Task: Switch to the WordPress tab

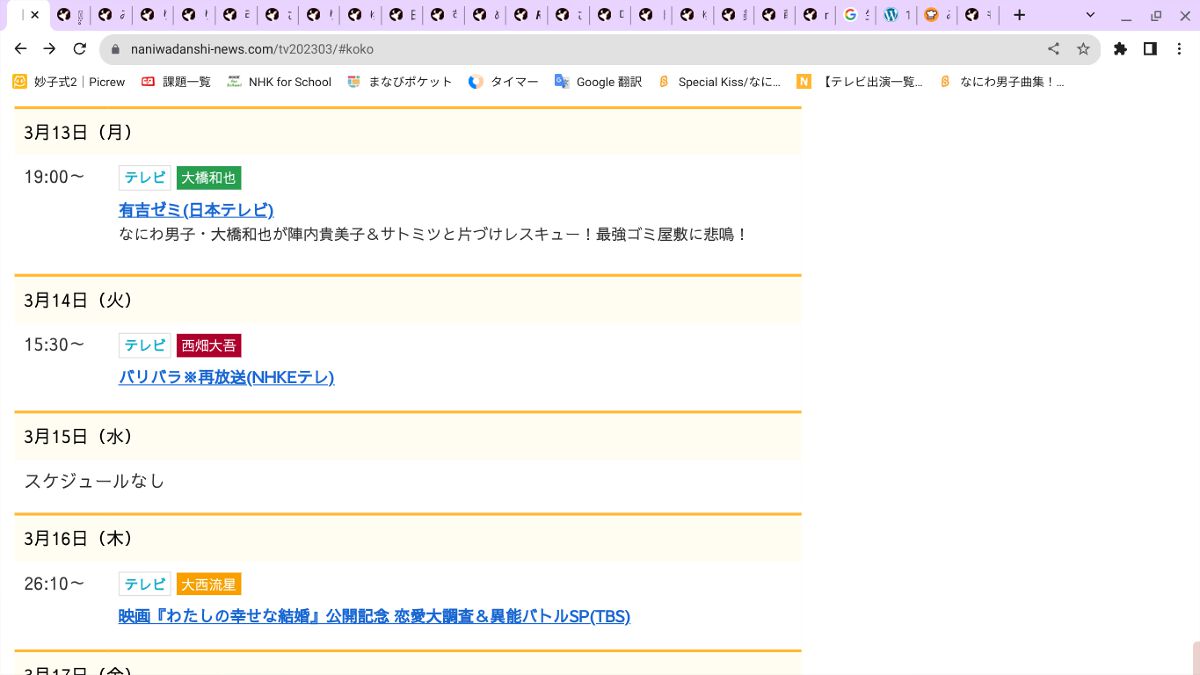Action: pyautogui.click(x=895, y=15)
